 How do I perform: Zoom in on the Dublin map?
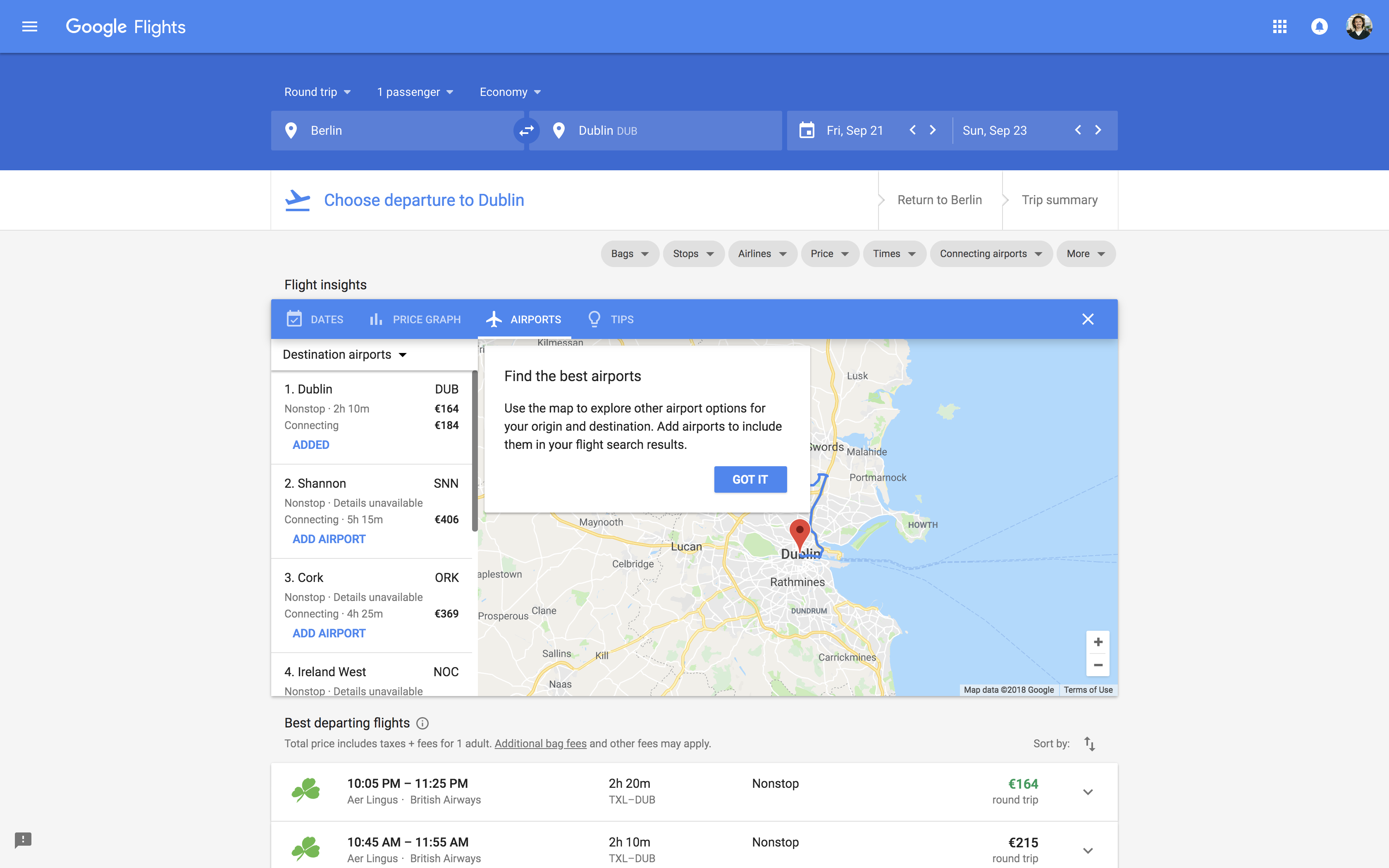tap(1098, 641)
